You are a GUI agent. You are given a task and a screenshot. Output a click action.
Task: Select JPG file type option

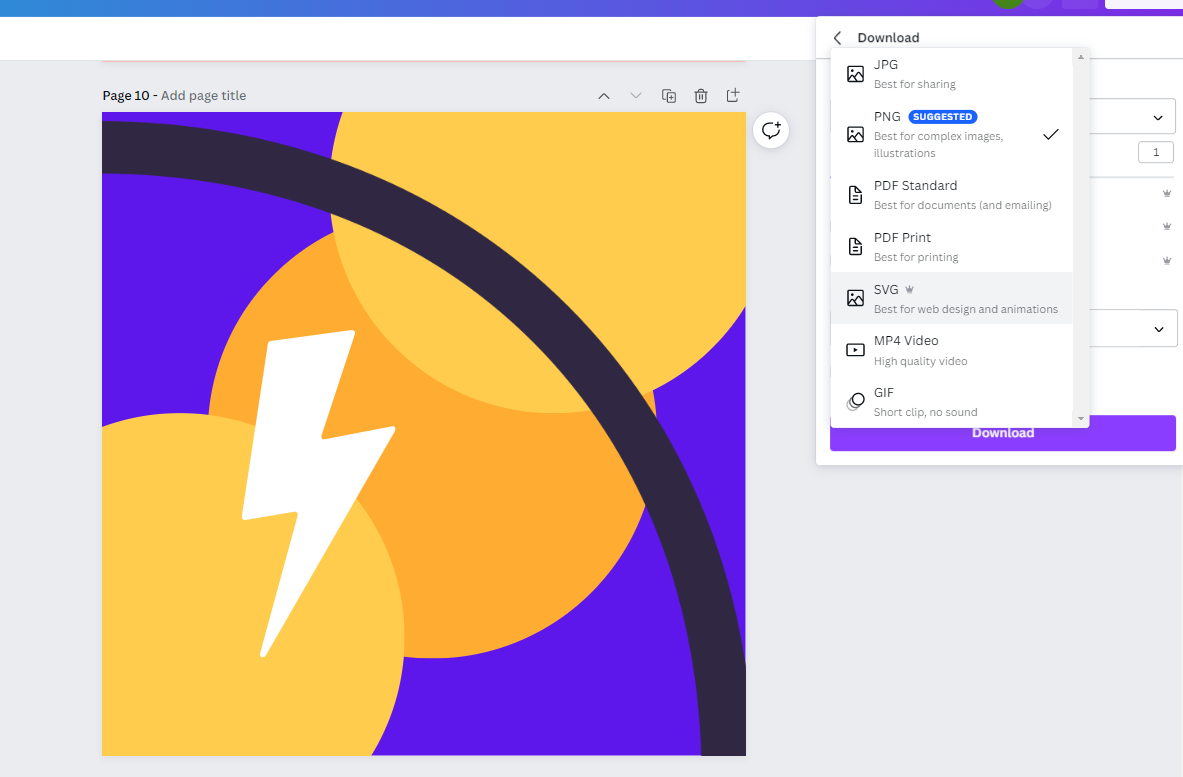click(951, 74)
